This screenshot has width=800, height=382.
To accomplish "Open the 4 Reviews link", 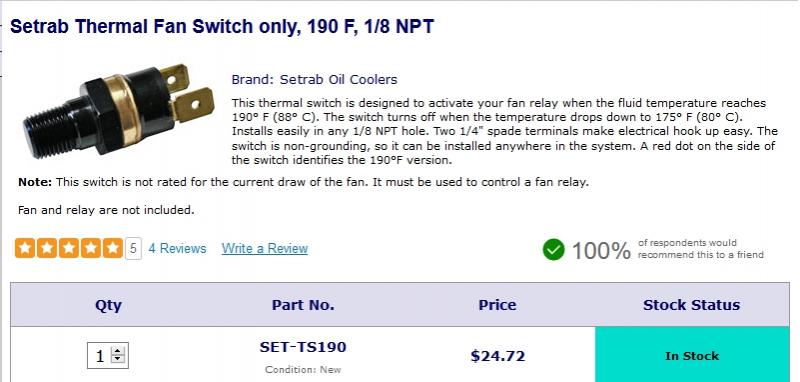I will (x=178, y=248).
